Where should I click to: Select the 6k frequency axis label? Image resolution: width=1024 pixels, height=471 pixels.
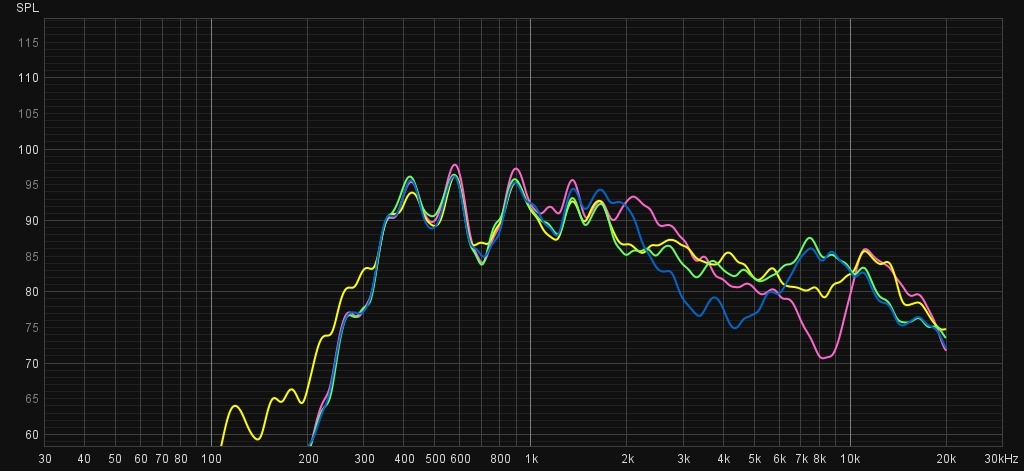point(780,459)
